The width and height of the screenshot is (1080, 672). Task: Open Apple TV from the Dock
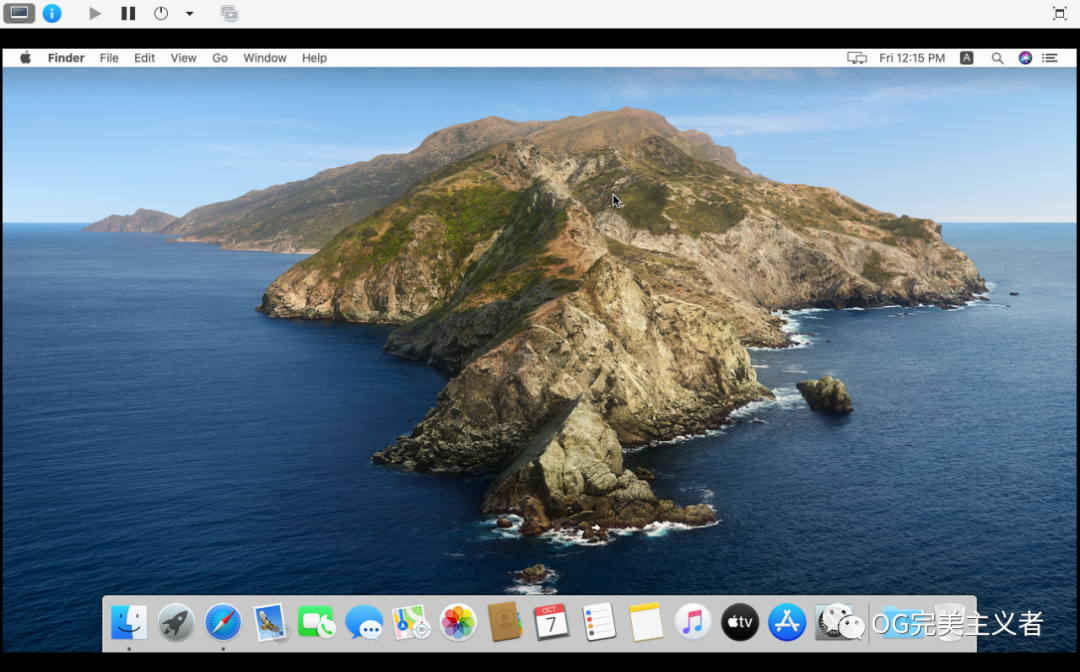coord(740,622)
